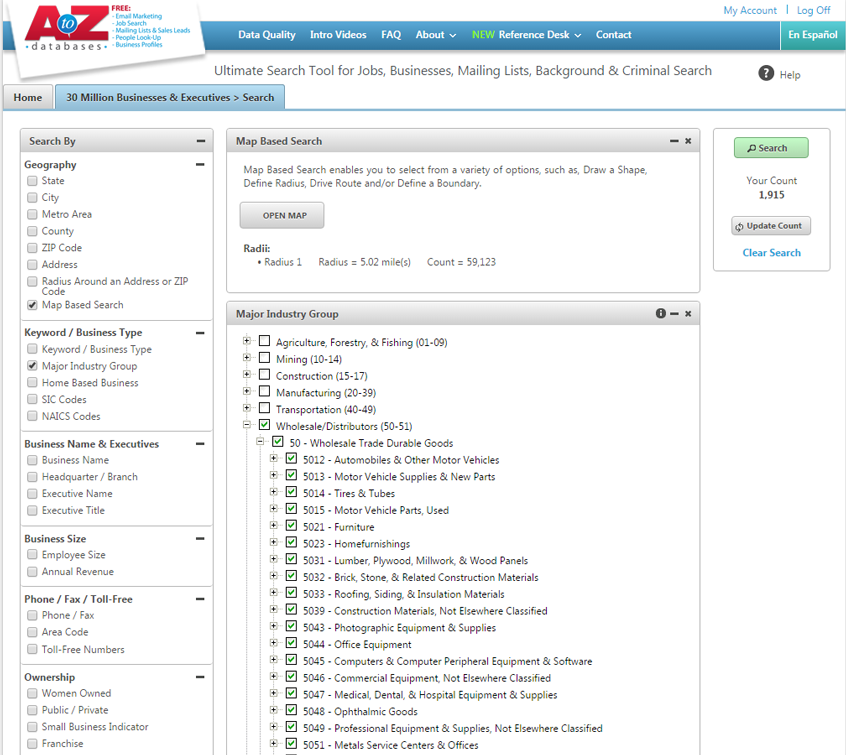Expand 5014 - Tires & Tubes node

274,492
